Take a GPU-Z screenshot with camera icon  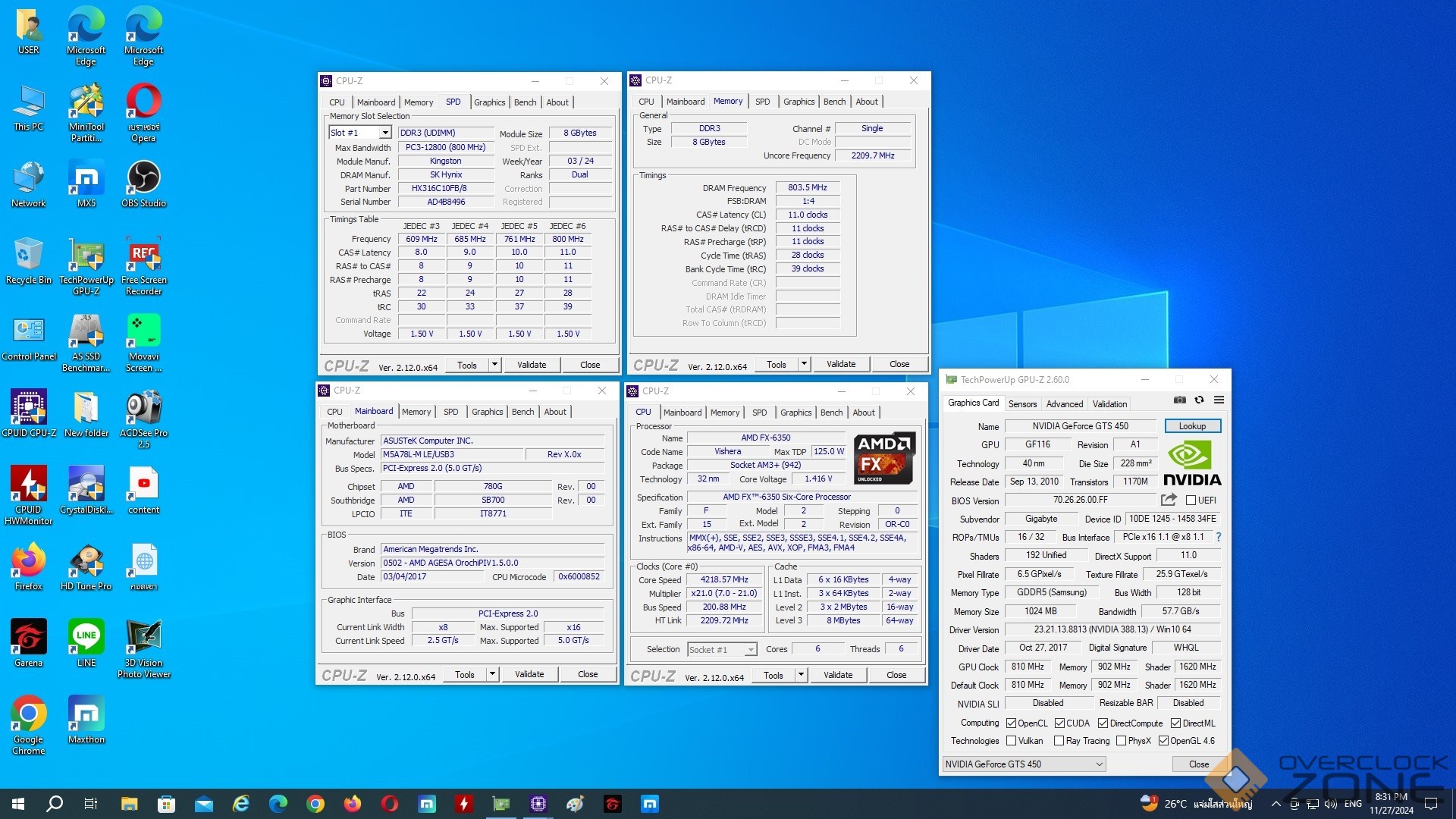1179,400
